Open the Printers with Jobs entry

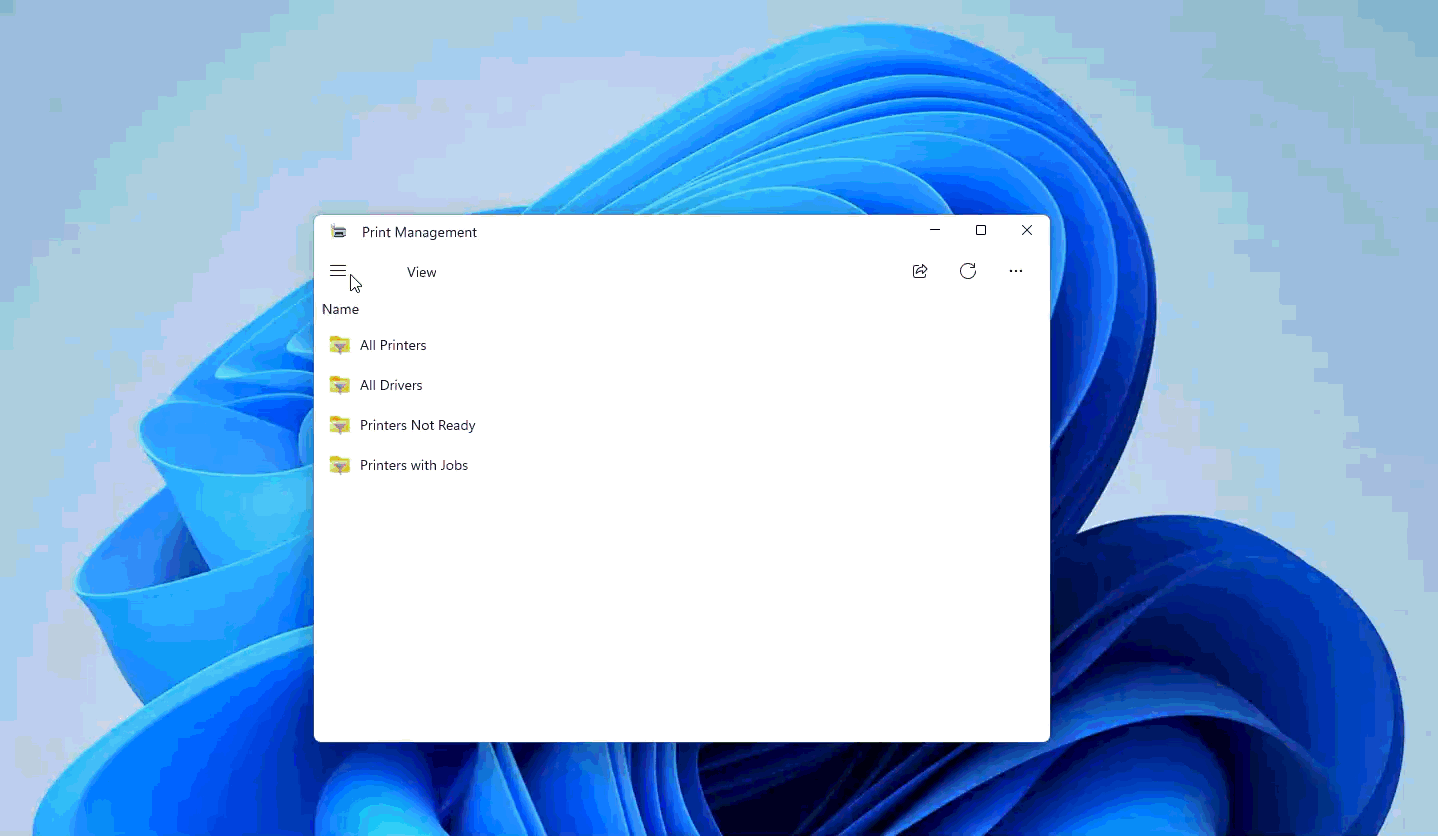[414, 465]
